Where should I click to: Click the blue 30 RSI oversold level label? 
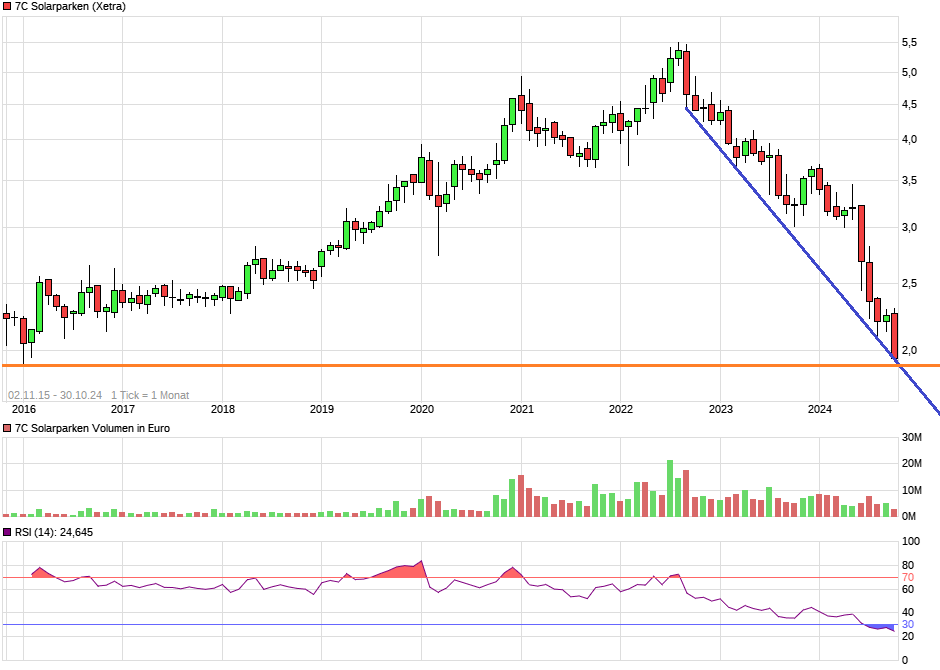pos(907,625)
